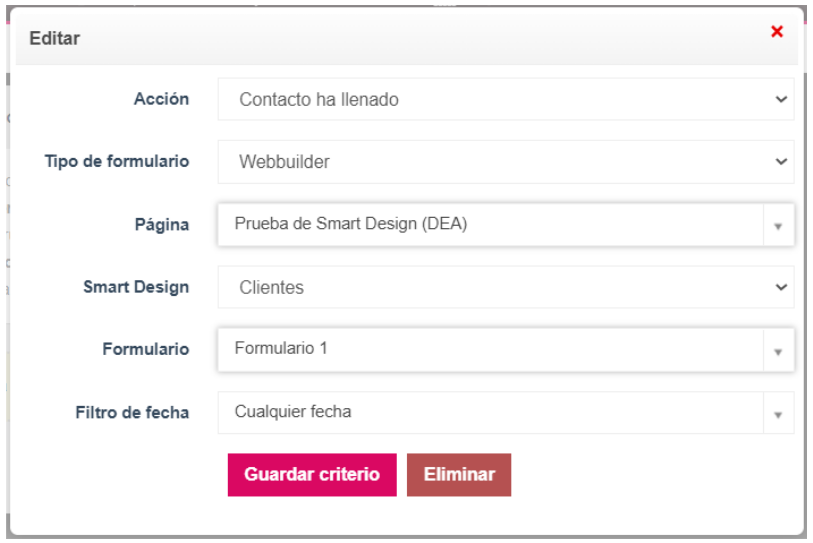The width and height of the screenshot is (813, 543).
Task: Click the triangle arrow of Página combo box
Action: pyautogui.click(x=778, y=226)
